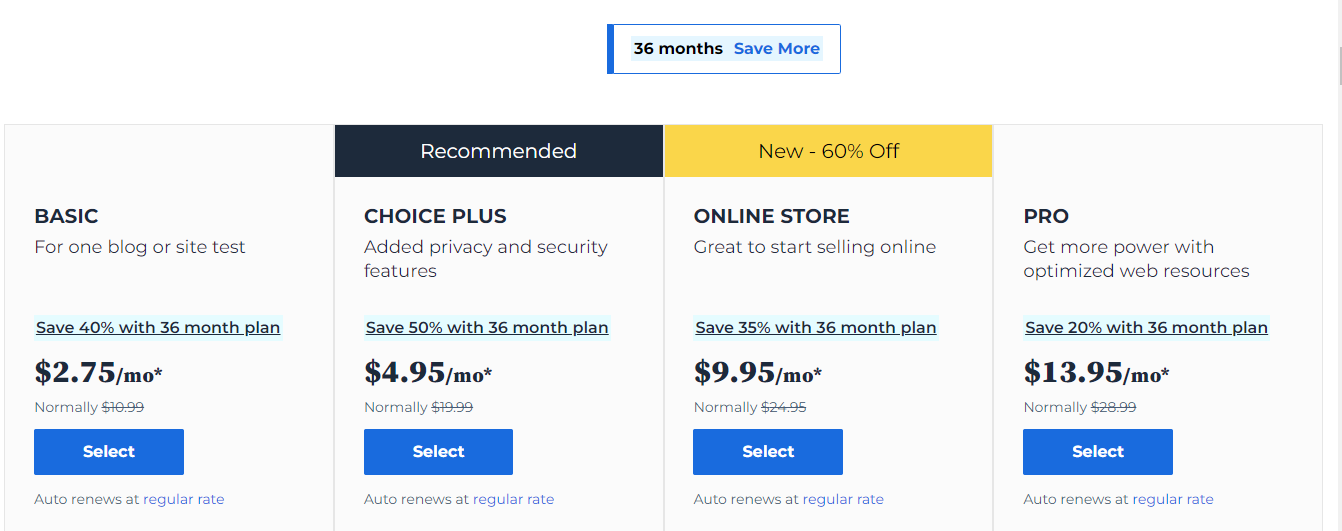
Task: Click the Save More label
Action: [776, 49]
